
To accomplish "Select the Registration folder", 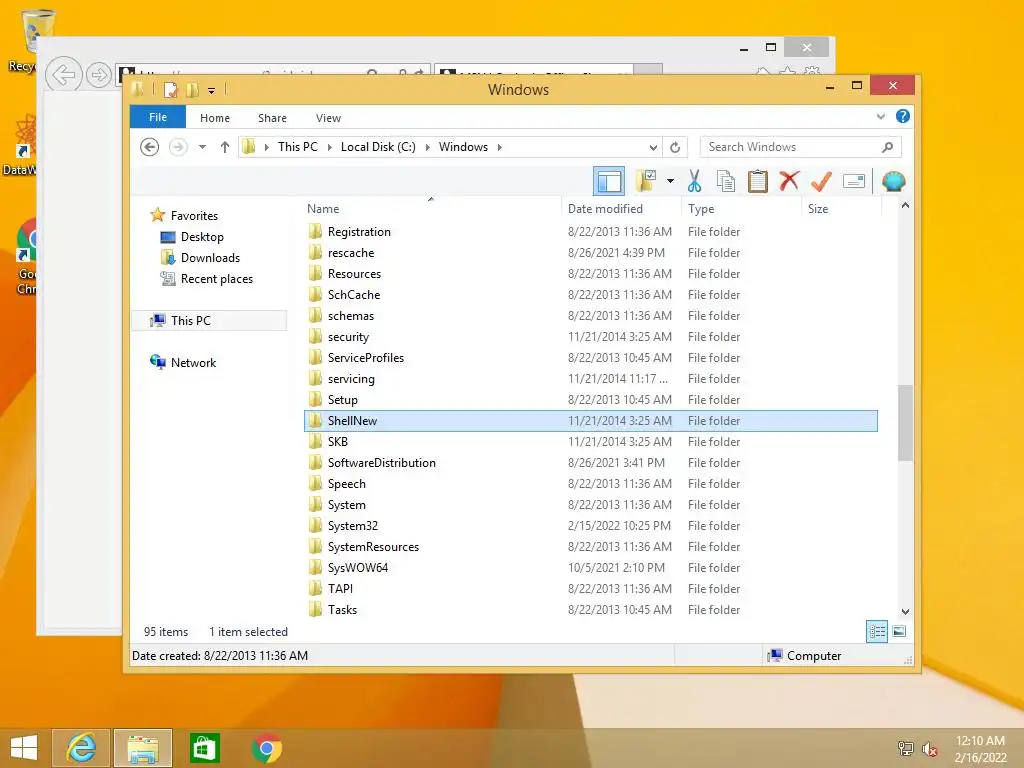I will (x=359, y=232).
